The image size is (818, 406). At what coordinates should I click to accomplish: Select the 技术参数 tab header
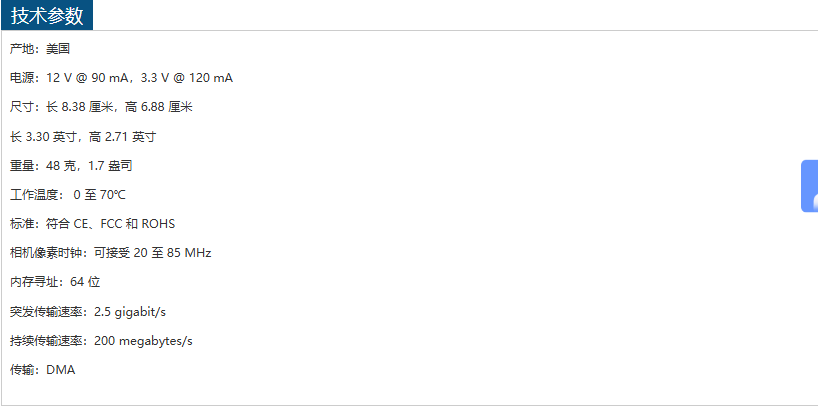[47, 16]
